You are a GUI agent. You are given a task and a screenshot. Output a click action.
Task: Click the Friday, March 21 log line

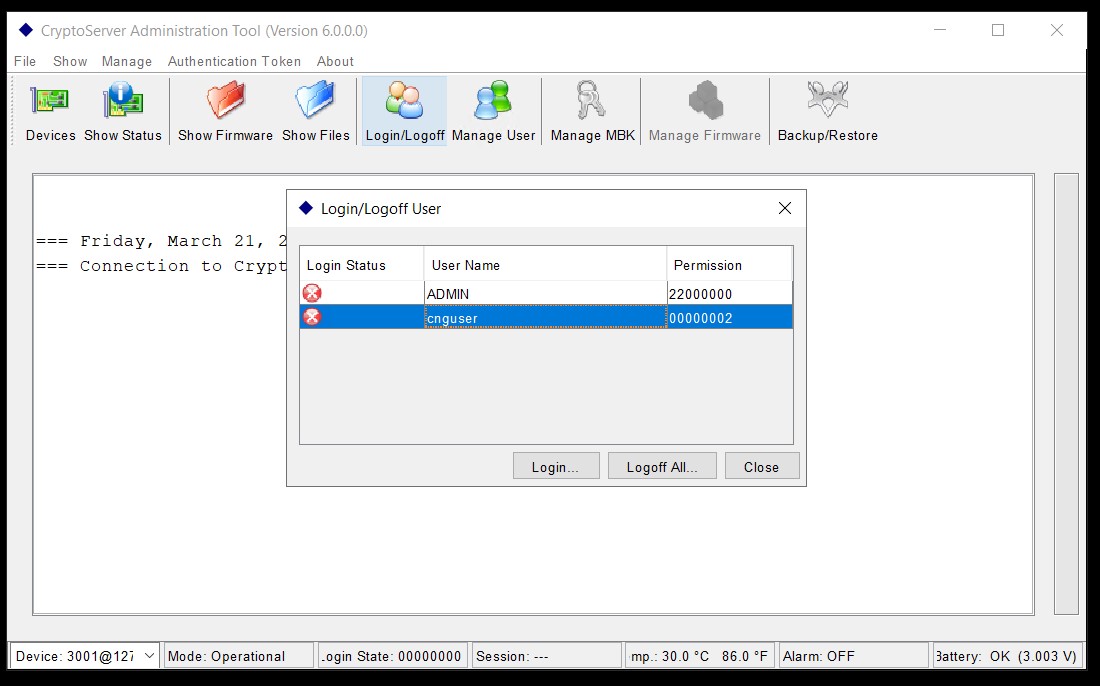tap(162, 241)
